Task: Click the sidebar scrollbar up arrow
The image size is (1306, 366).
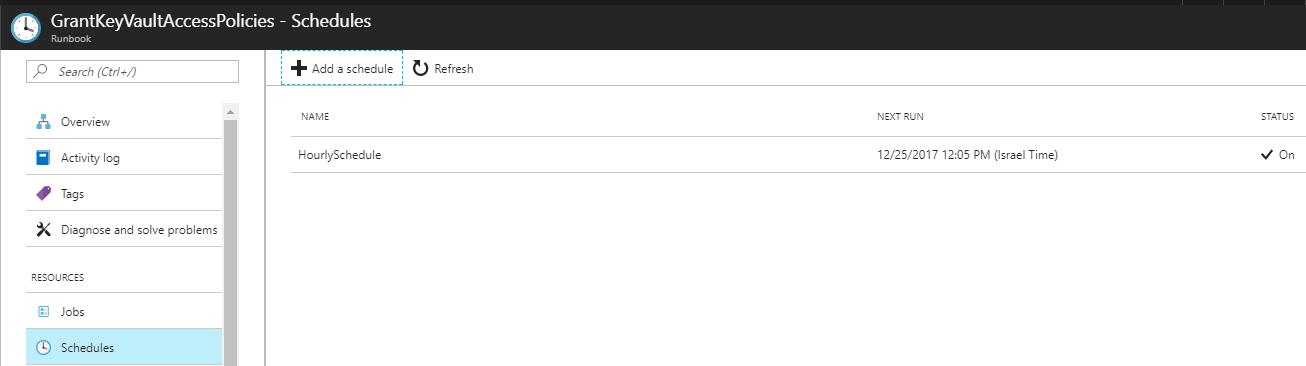Action: (x=230, y=110)
